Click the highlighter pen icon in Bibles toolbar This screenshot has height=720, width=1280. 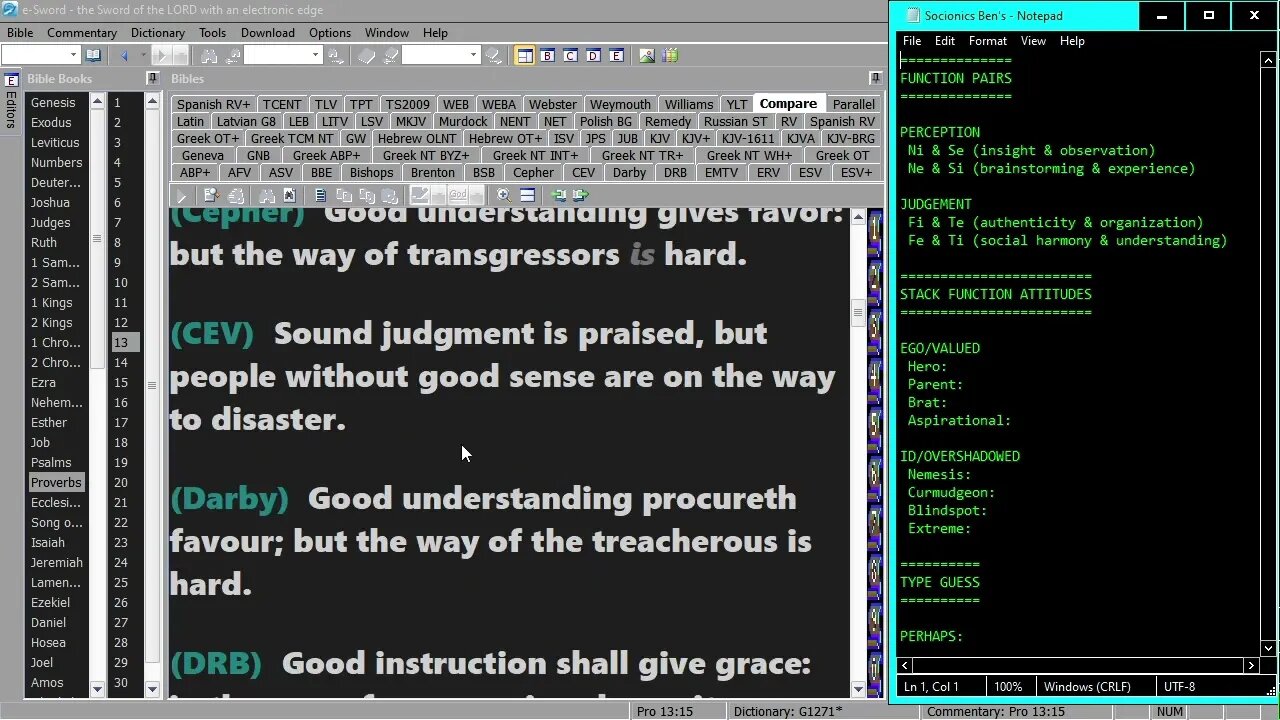419,195
